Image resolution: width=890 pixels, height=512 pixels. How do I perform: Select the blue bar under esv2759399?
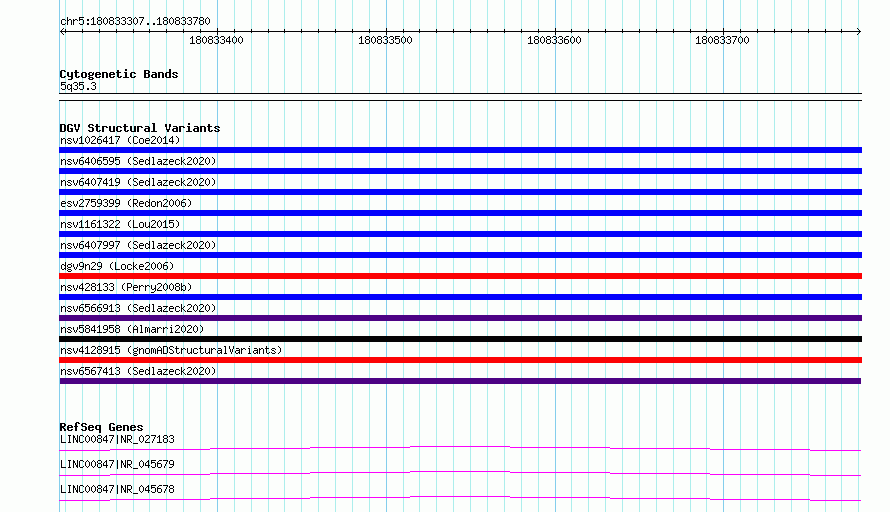click(460, 213)
